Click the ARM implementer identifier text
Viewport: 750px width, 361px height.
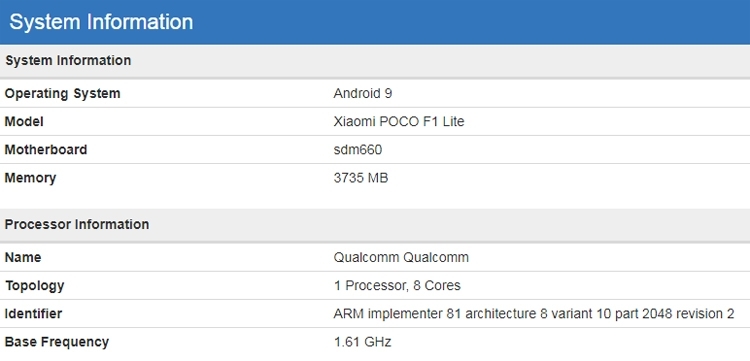click(x=534, y=314)
